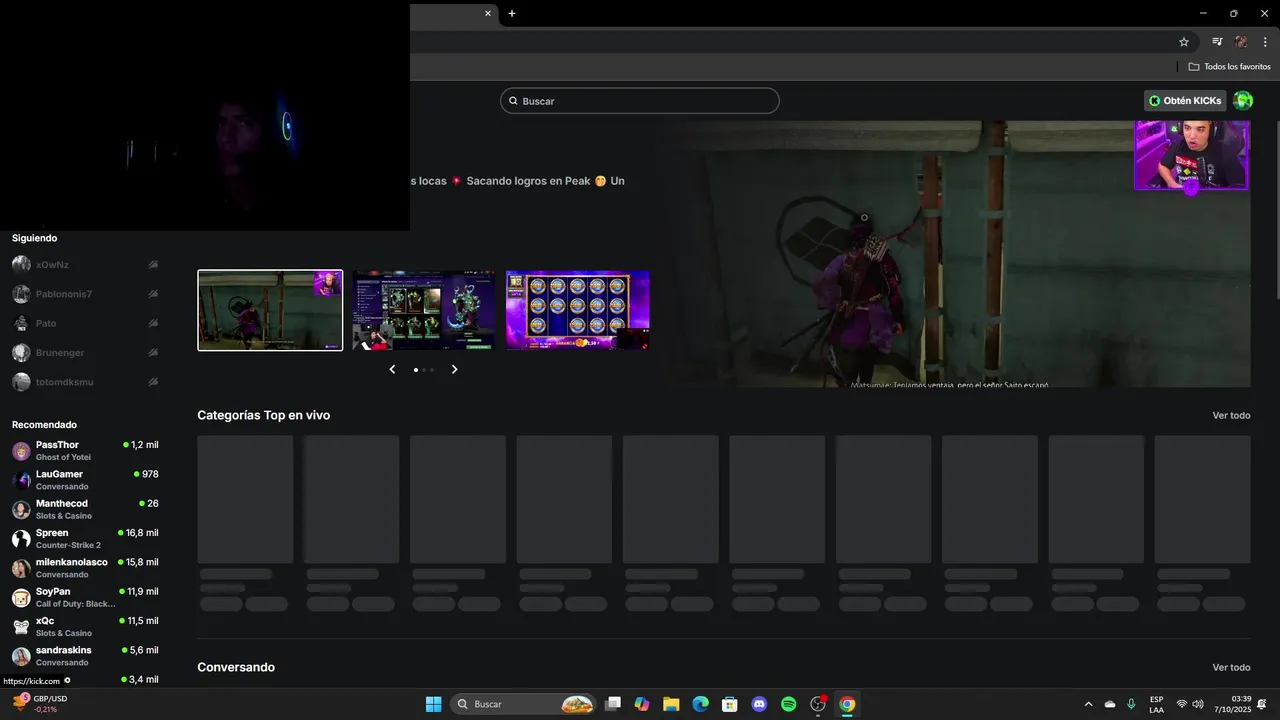Open recommended channel Manthecod
The width and height of the screenshot is (1280, 720).
click(85, 509)
